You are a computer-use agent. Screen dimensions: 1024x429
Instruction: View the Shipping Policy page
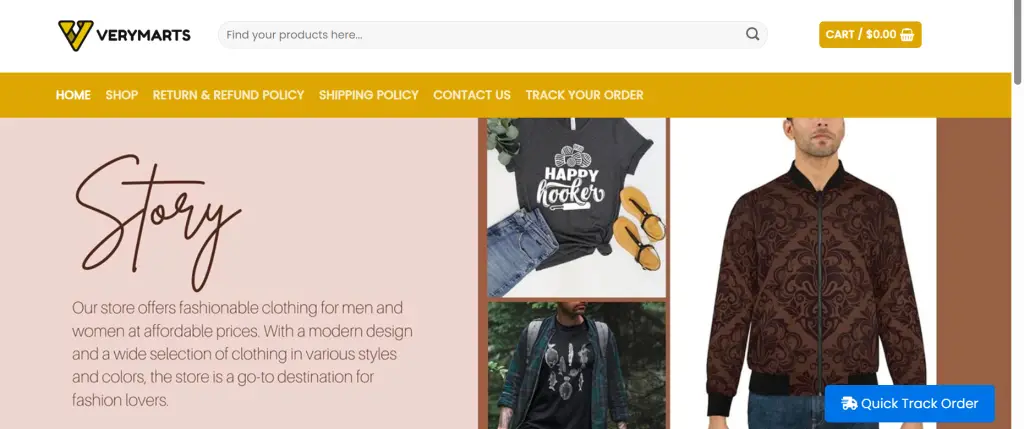368,95
